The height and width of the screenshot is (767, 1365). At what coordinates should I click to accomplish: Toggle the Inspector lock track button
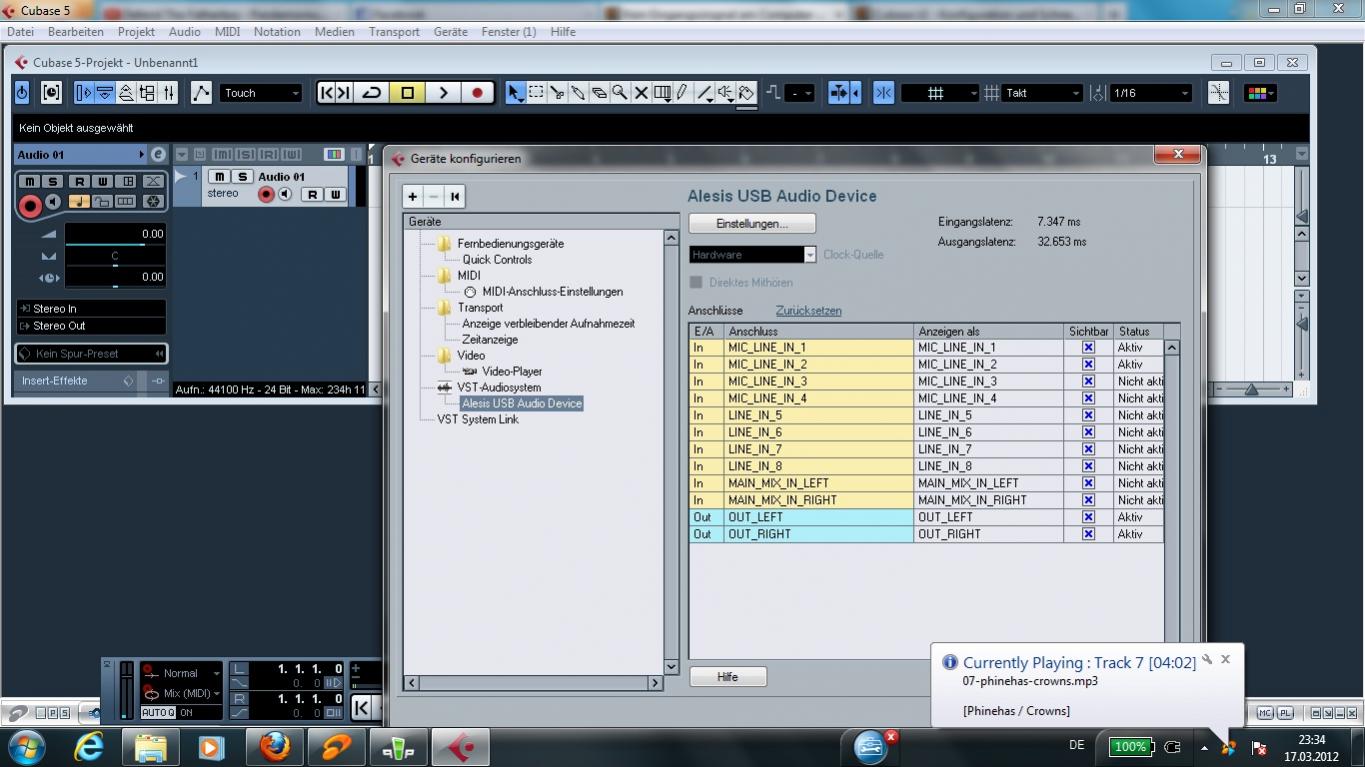(101, 202)
